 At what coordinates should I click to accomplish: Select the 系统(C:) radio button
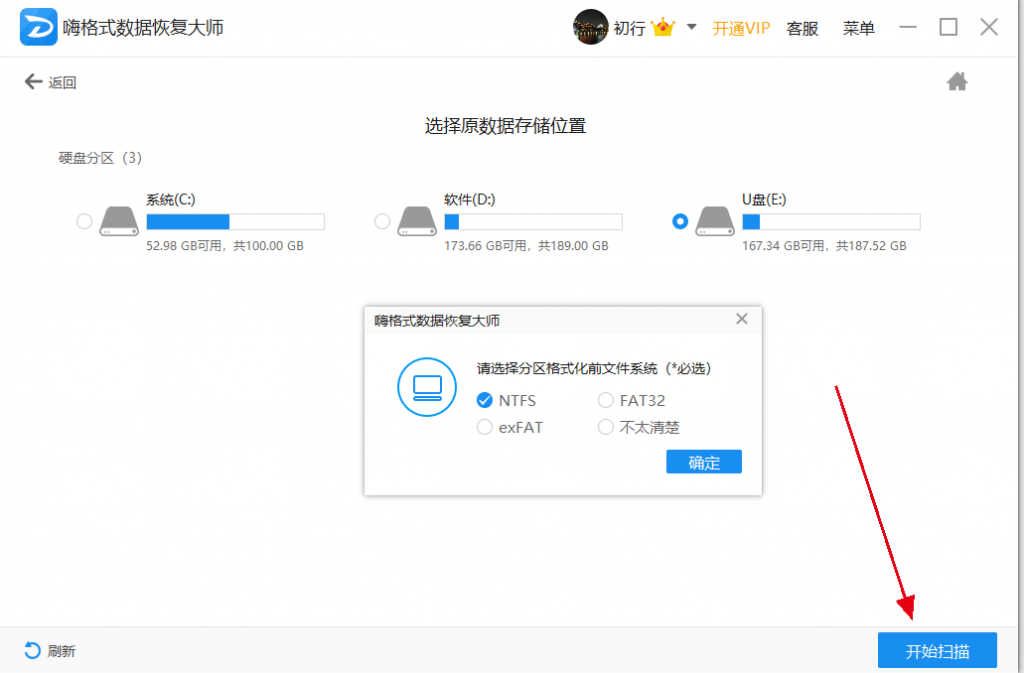[x=84, y=221]
